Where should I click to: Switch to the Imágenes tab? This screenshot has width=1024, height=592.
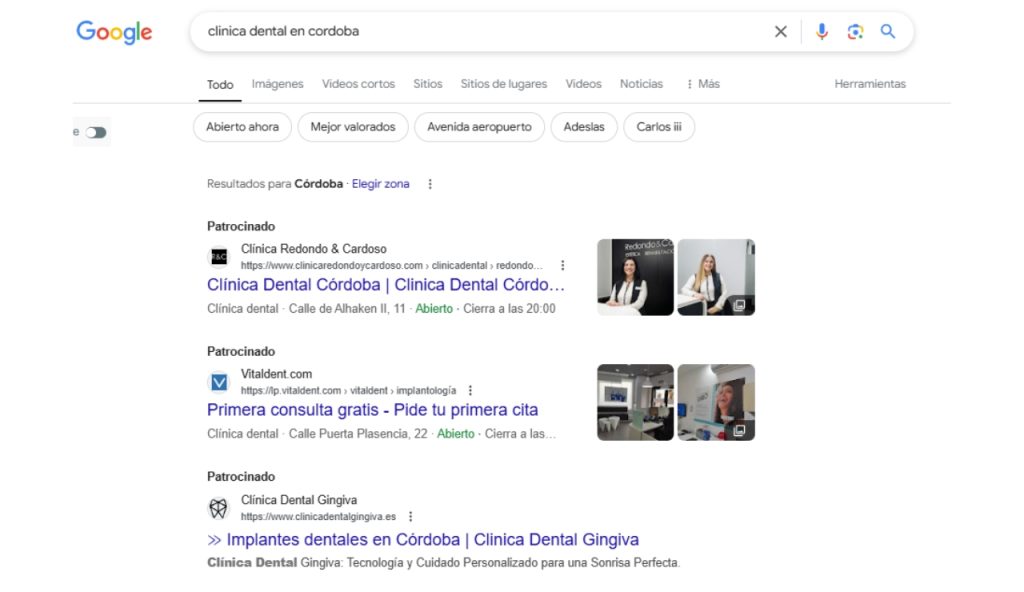pos(277,84)
